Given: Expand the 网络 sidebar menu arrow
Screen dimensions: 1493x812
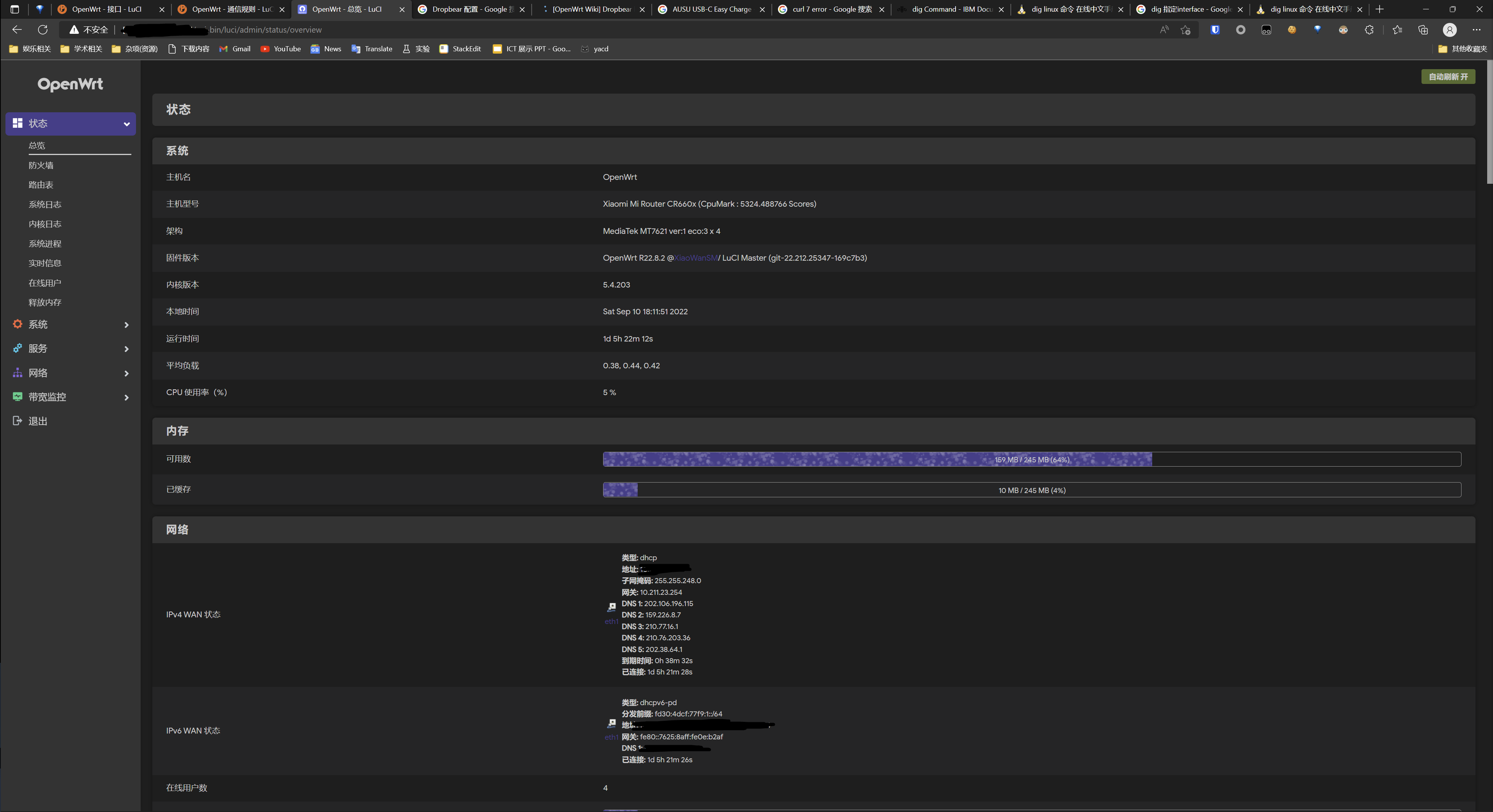Looking at the screenshot, I should coord(126,373).
